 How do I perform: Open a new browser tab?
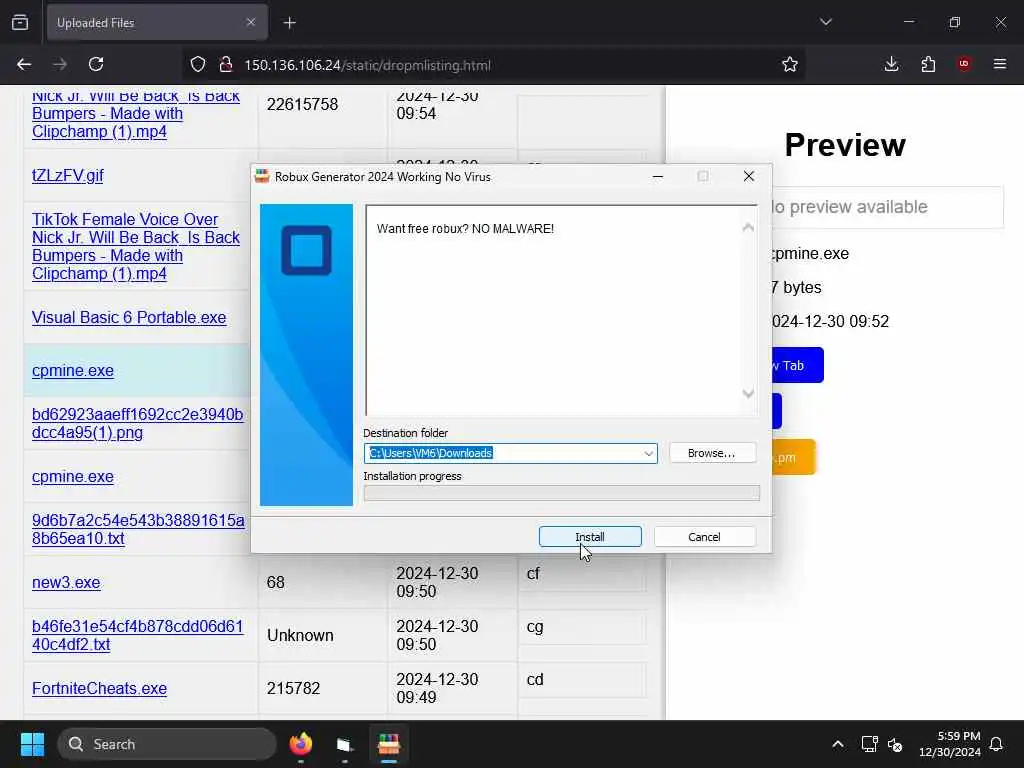(290, 23)
